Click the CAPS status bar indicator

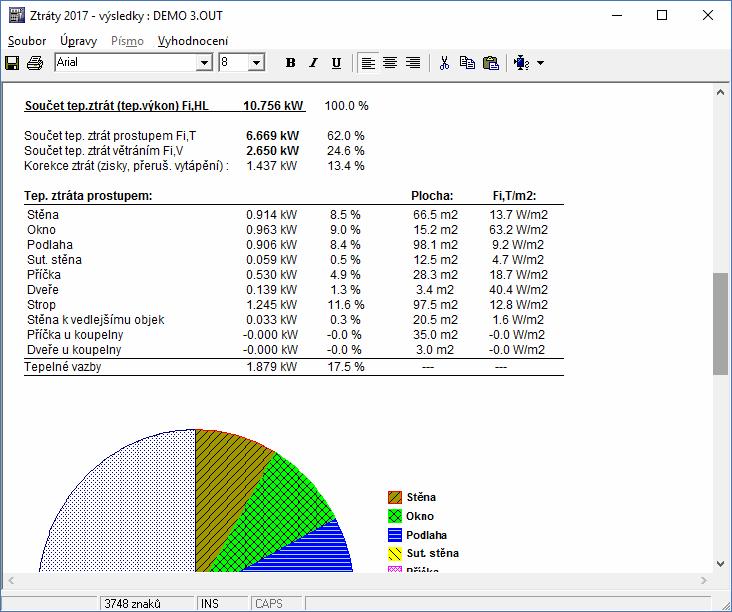click(269, 604)
